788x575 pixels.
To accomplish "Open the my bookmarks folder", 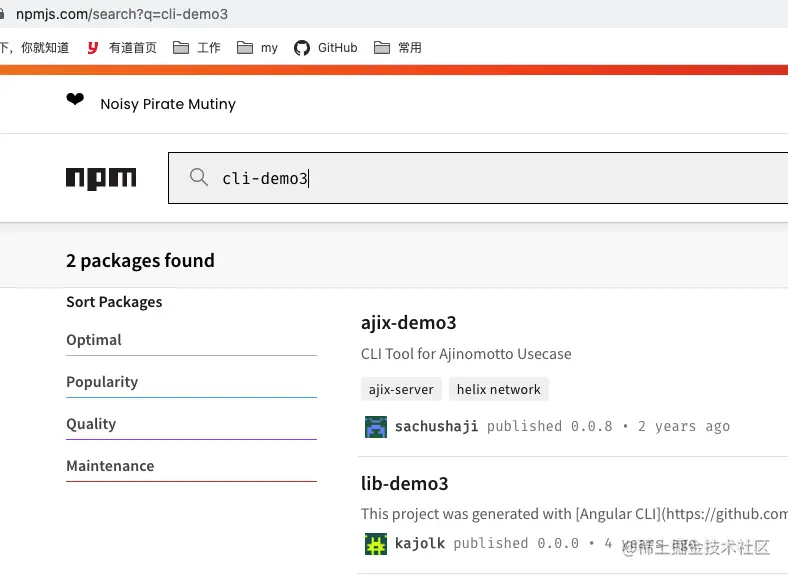I will click(x=257, y=48).
